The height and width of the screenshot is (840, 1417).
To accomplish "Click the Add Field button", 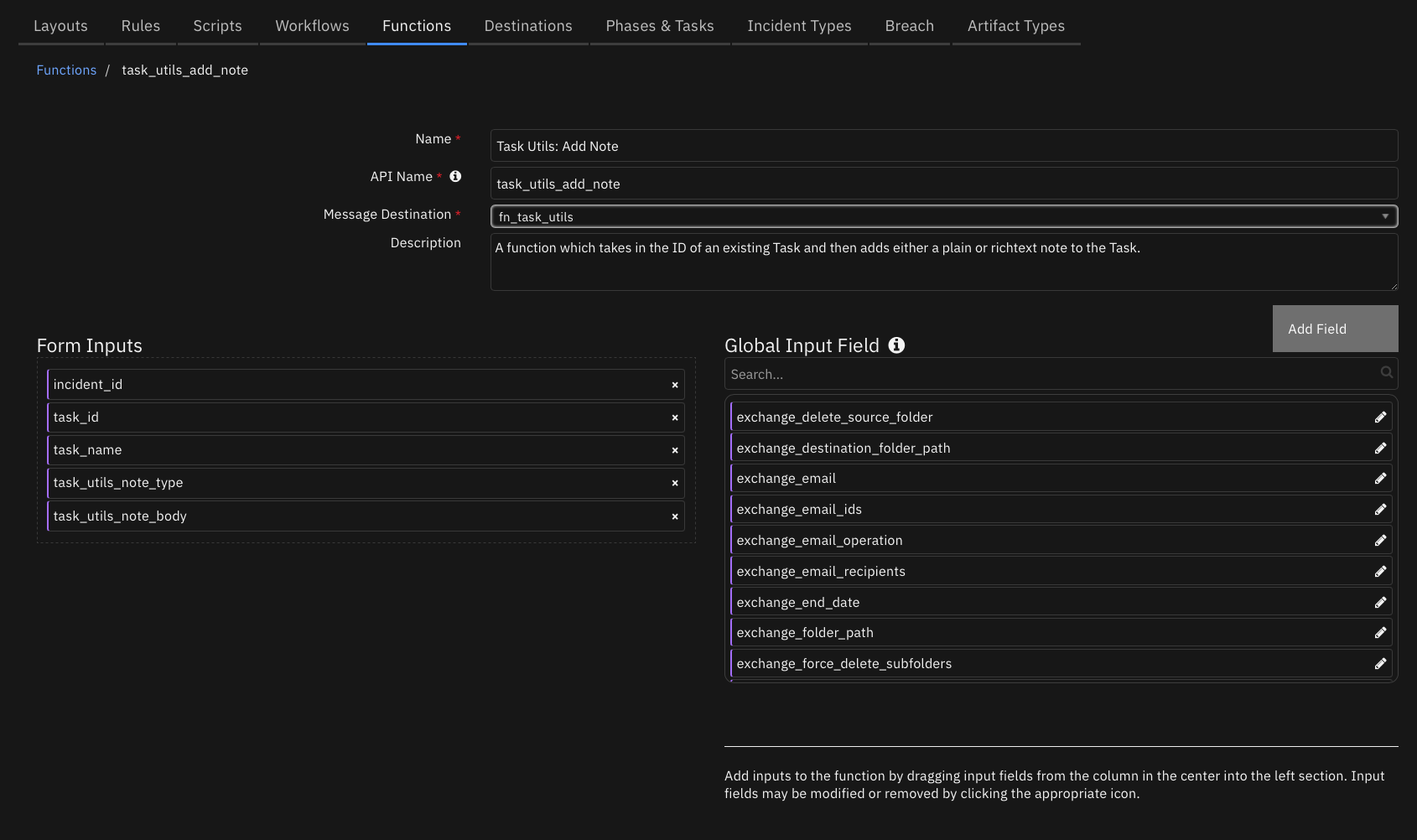I will 1335,329.
